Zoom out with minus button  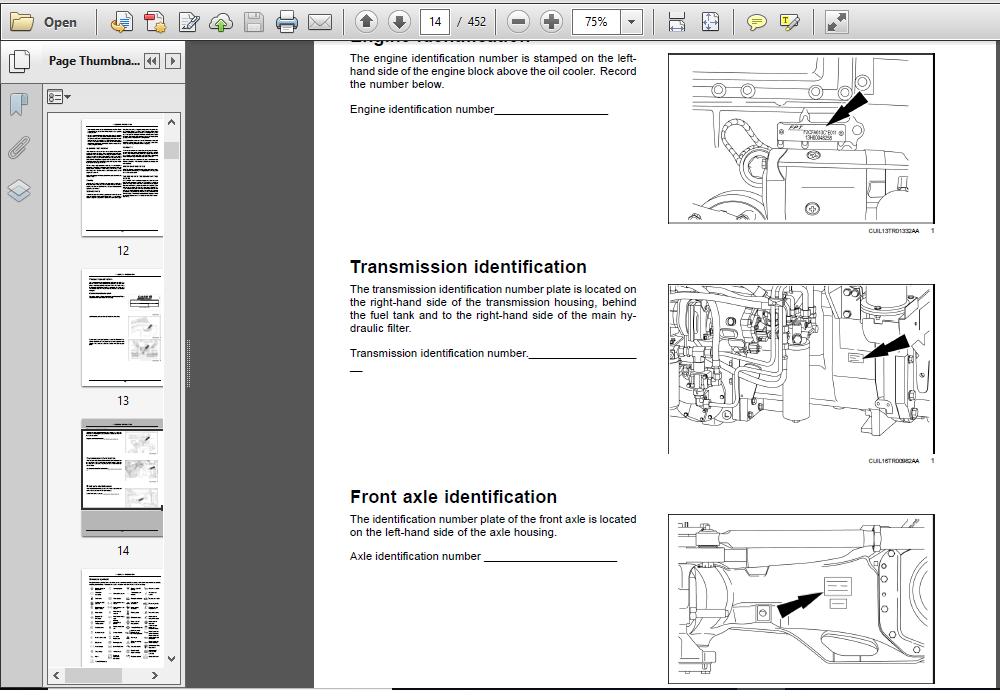(518, 22)
